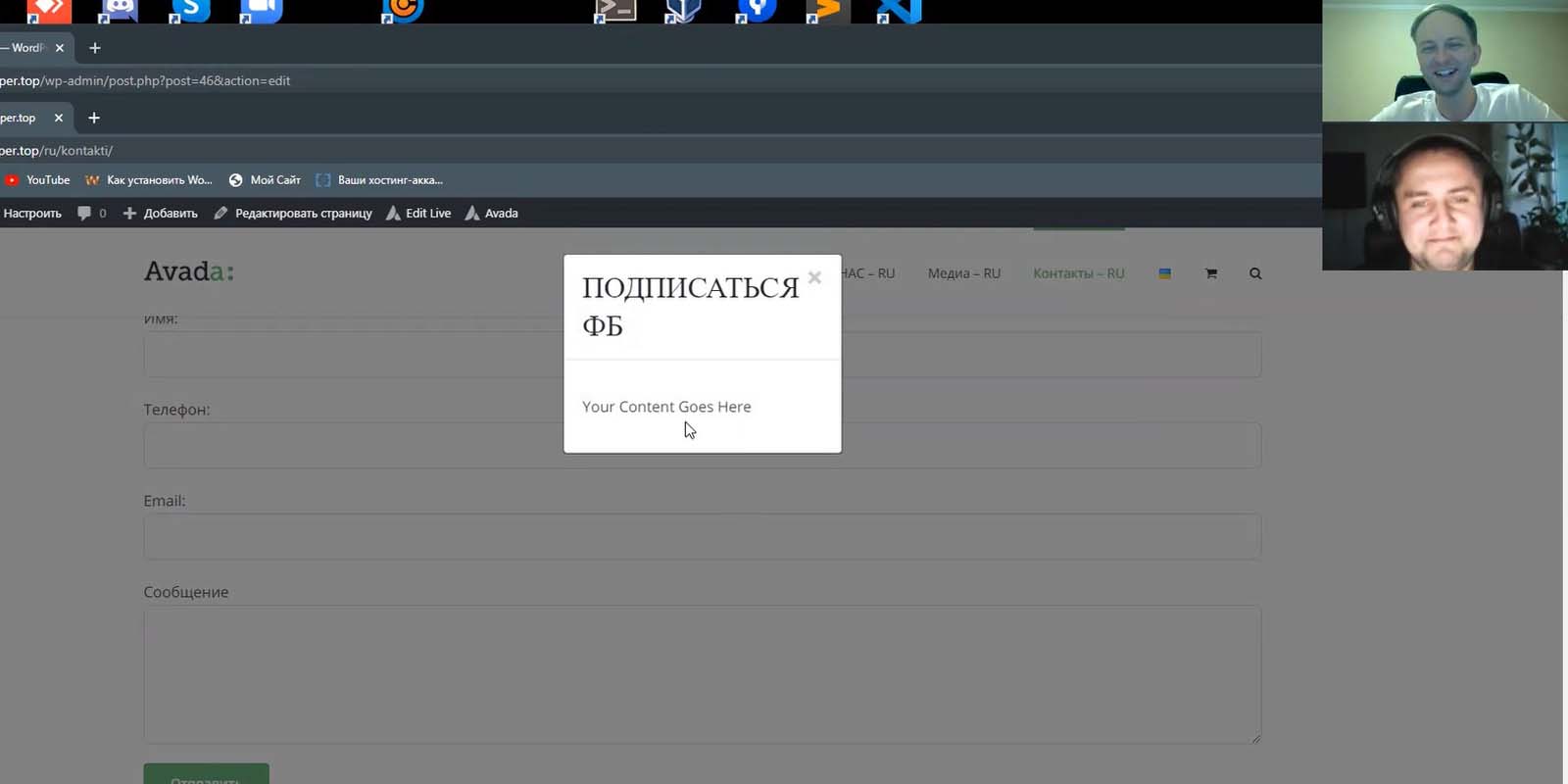The width and height of the screenshot is (1568, 784).
Task: Click the ПОДПИСАТЬСЯ ФБ popup heading
Action: point(690,307)
